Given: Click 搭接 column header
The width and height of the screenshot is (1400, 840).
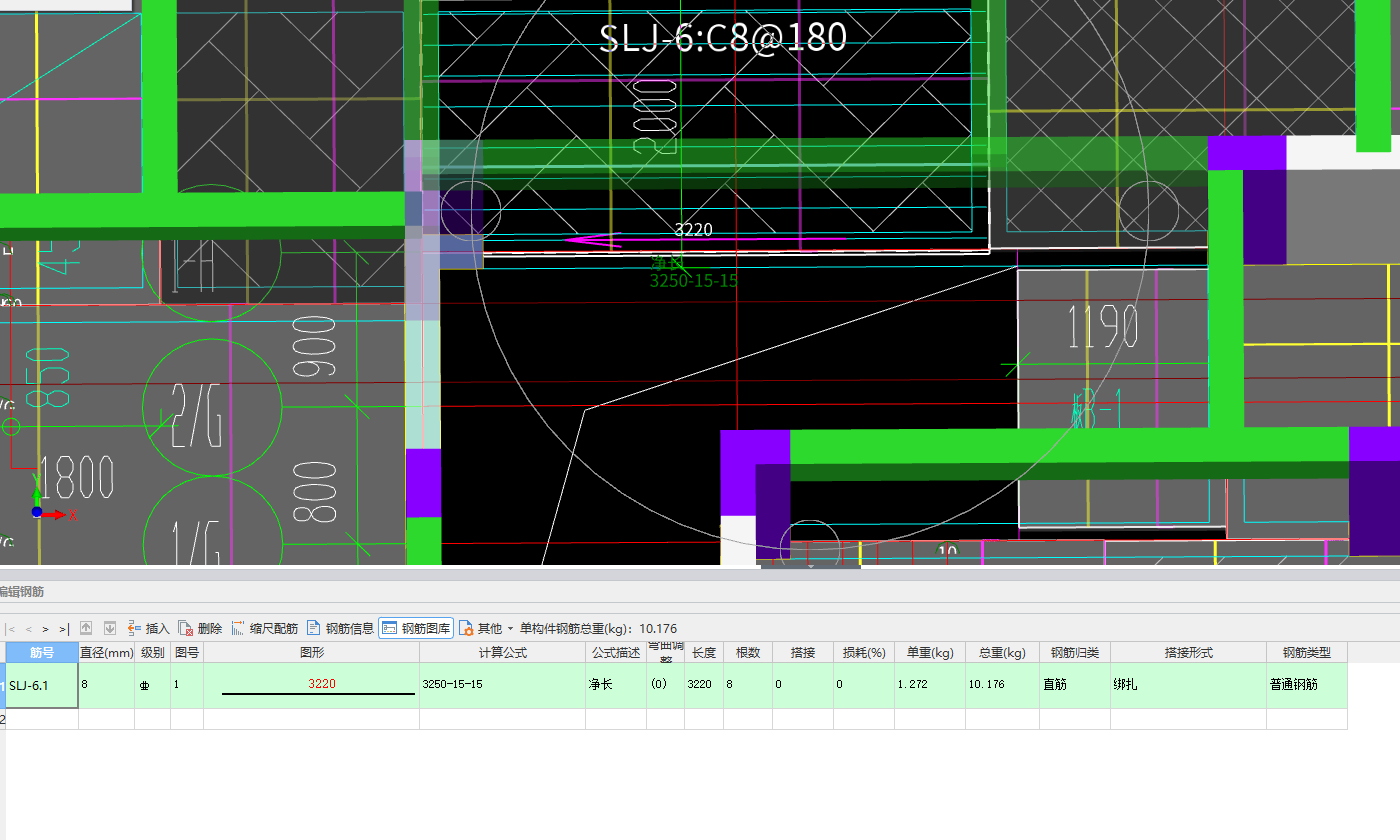Looking at the screenshot, I should point(803,652).
